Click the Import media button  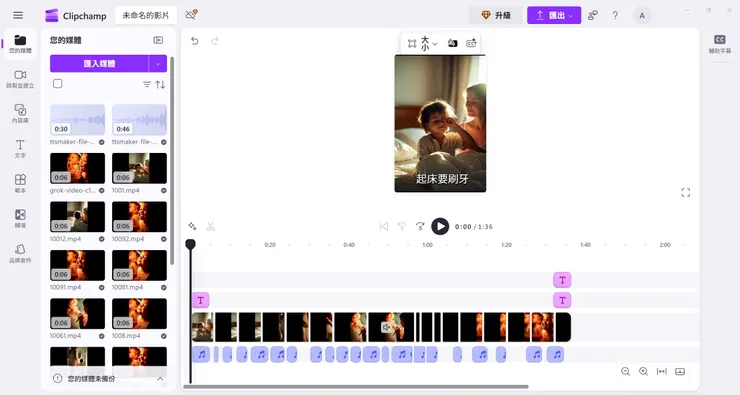pyautogui.click(x=99, y=64)
